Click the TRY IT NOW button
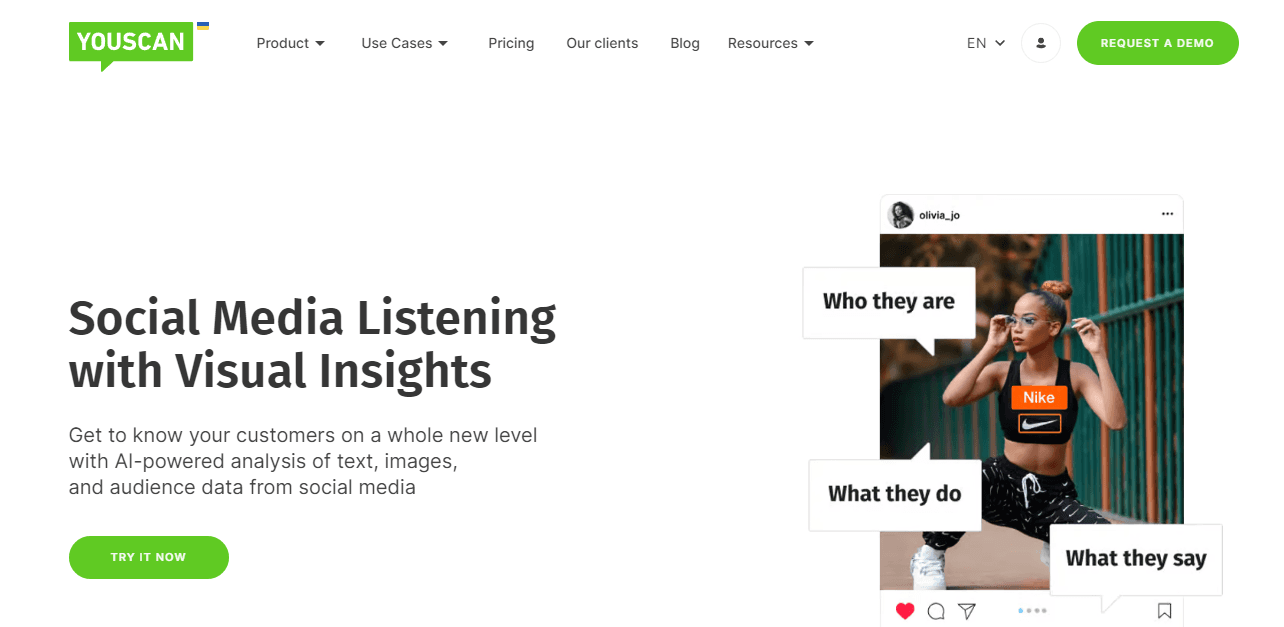 coord(148,557)
